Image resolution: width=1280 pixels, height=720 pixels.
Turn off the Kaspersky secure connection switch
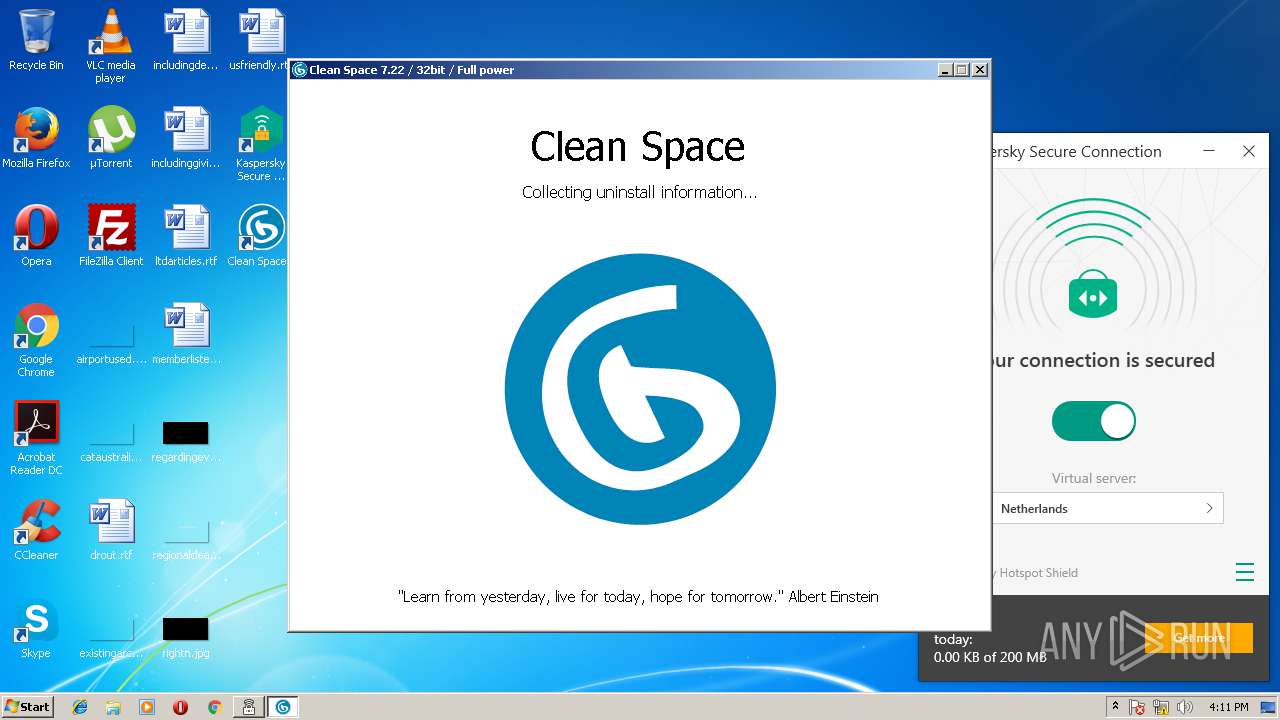[1094, 421]
